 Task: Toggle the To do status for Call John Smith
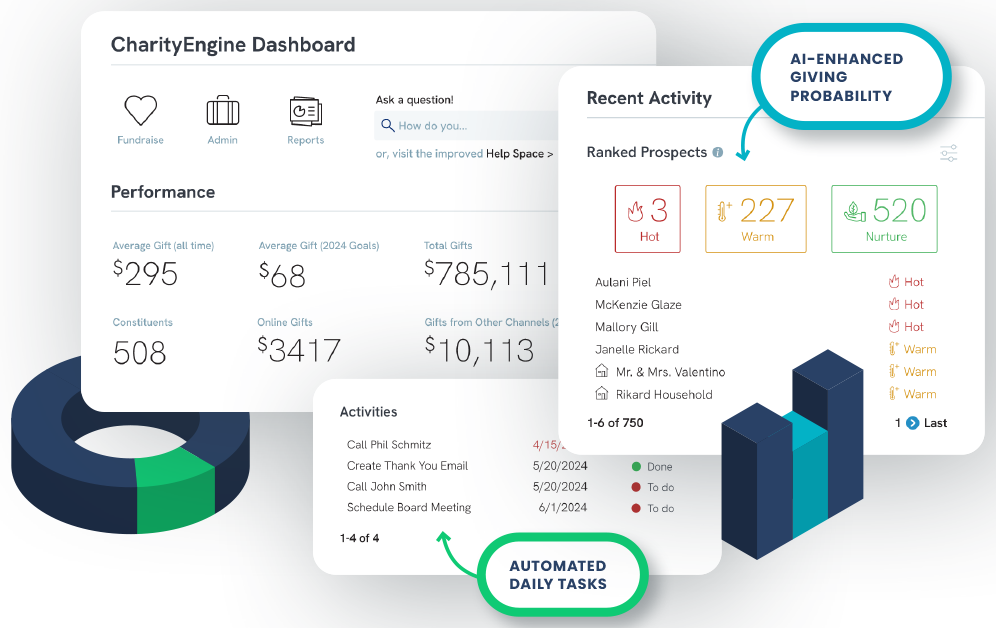[x=636, y=487]
